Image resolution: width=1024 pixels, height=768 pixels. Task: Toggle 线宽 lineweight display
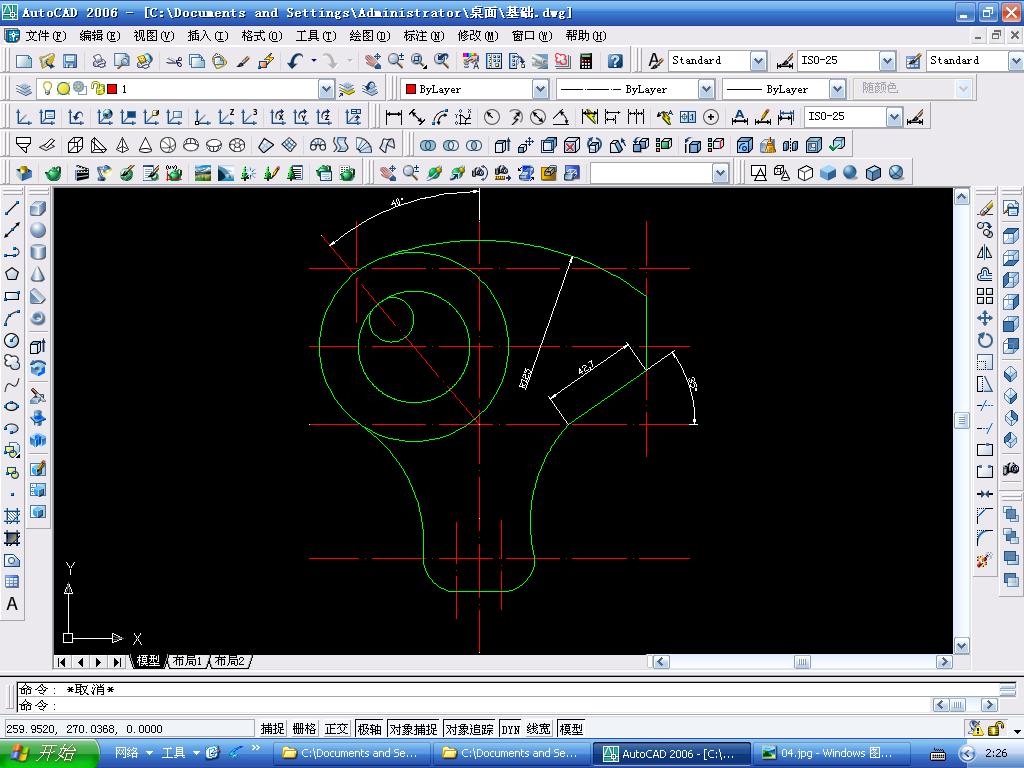tap(539, 729)
